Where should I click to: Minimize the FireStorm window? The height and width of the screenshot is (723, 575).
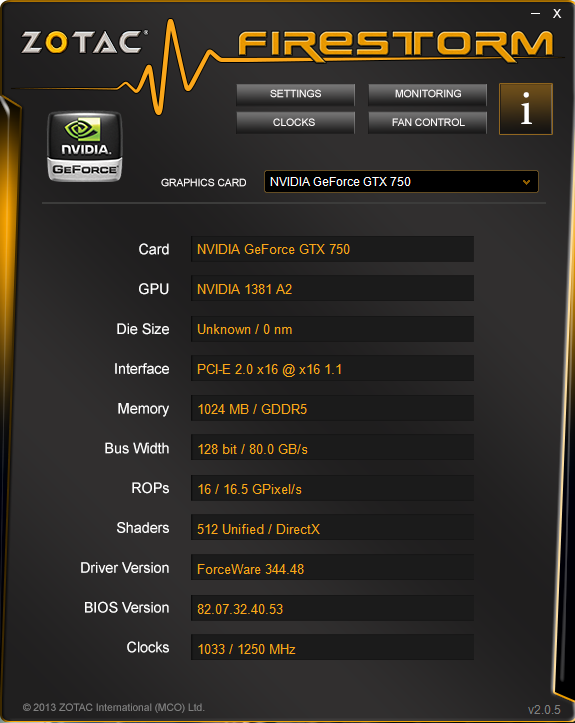click(535, 14)
